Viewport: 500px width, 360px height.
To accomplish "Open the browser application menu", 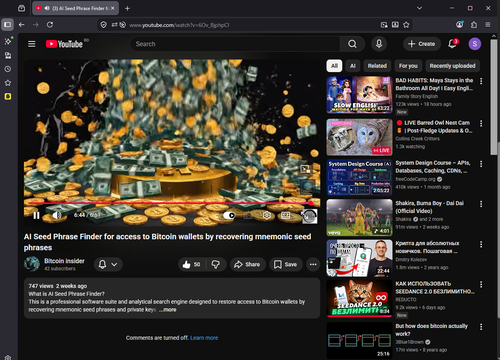I will (488, 25).
